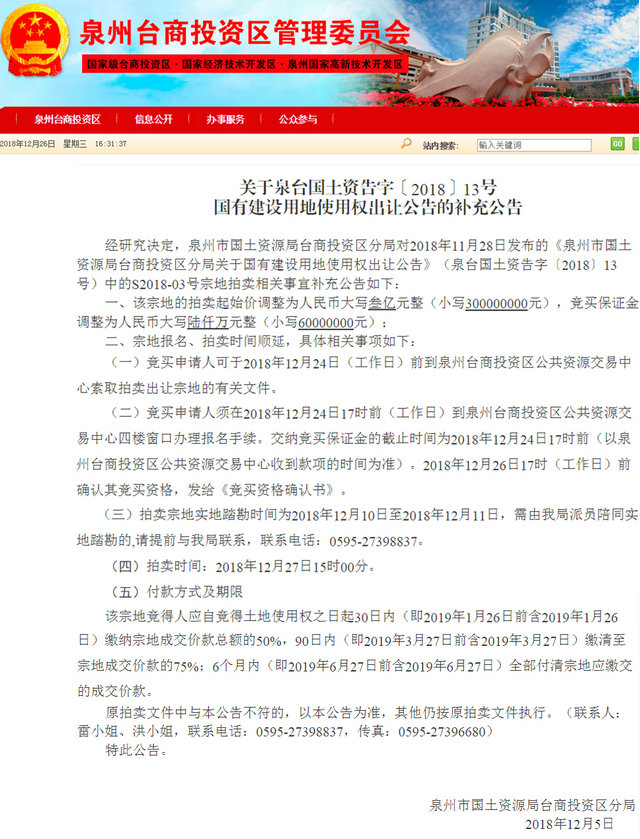The height and width of the screenshot is (839, 640).
Task: Click the fax number 0595-27396680
Action: pos(441,731)
